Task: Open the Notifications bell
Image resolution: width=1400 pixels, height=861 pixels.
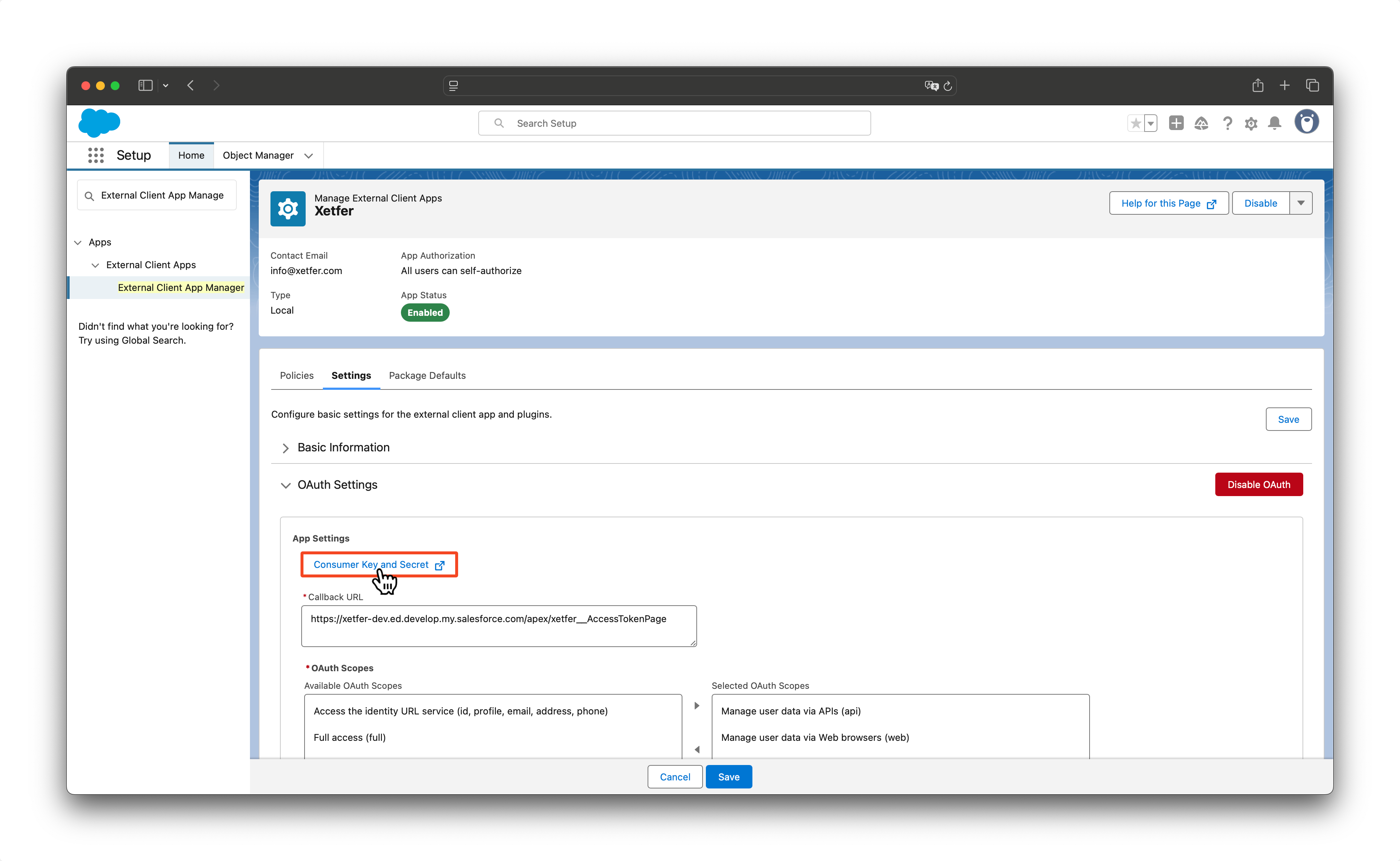Action: coord(1275,123)
